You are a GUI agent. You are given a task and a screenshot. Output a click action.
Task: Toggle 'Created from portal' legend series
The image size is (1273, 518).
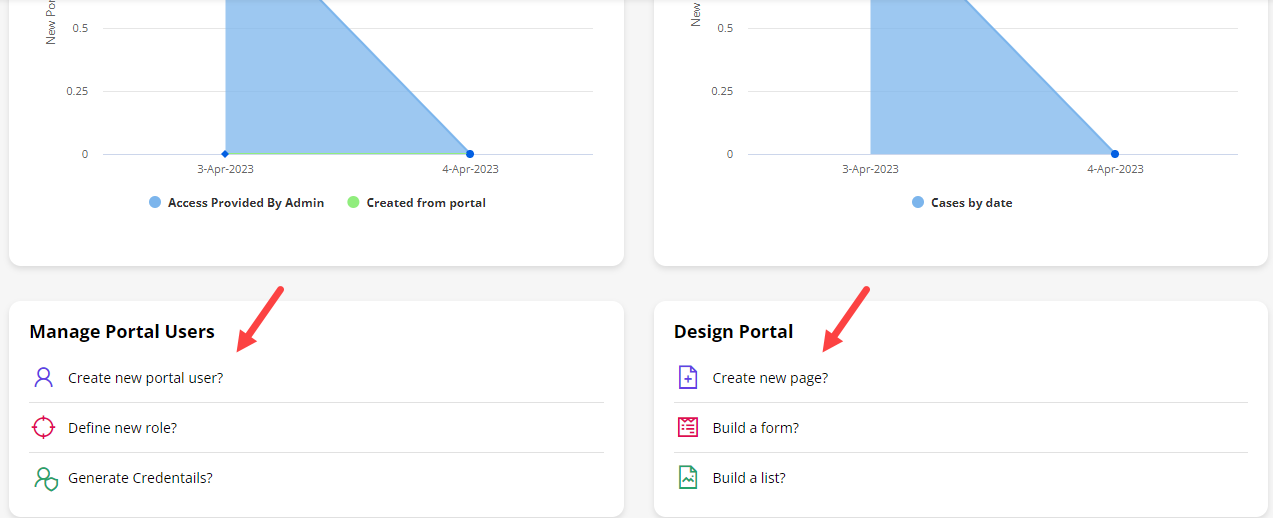[426, 203]
